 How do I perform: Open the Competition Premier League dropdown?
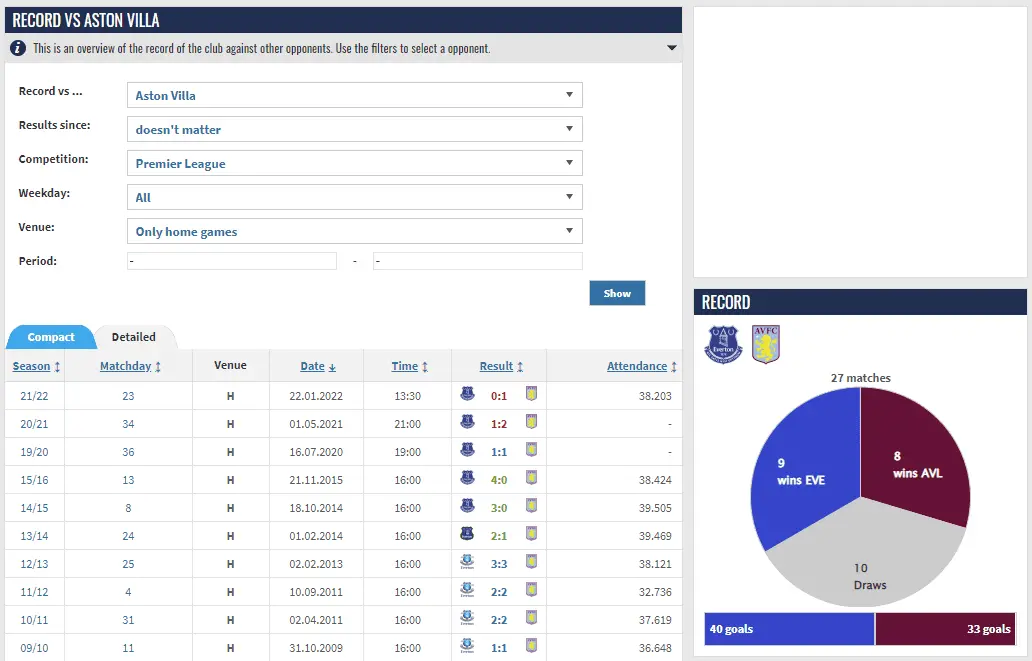coord(355,164)
